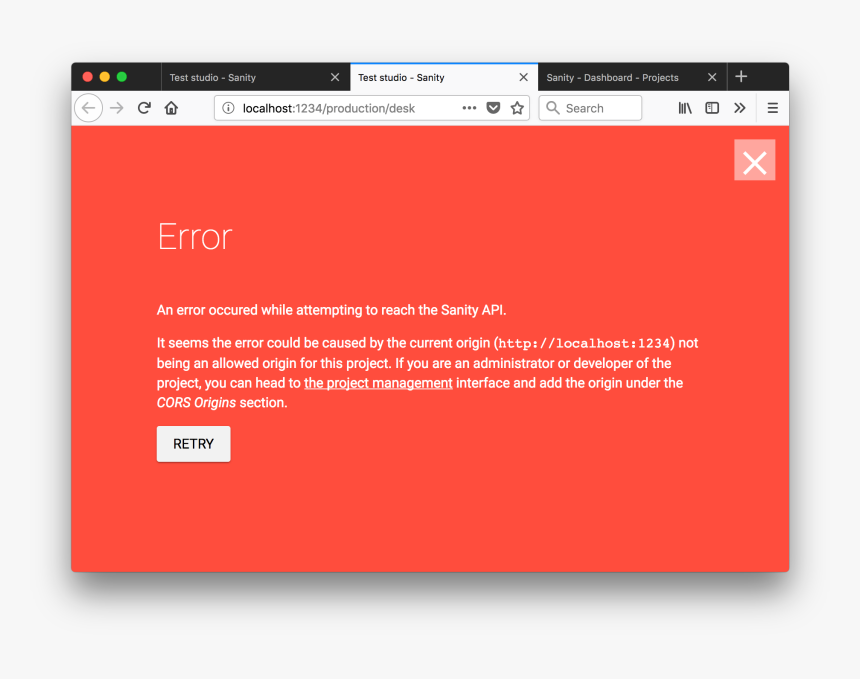Click 'An error occured while attempting' sentence
This screenshot has height=679, width=860.
331,310
